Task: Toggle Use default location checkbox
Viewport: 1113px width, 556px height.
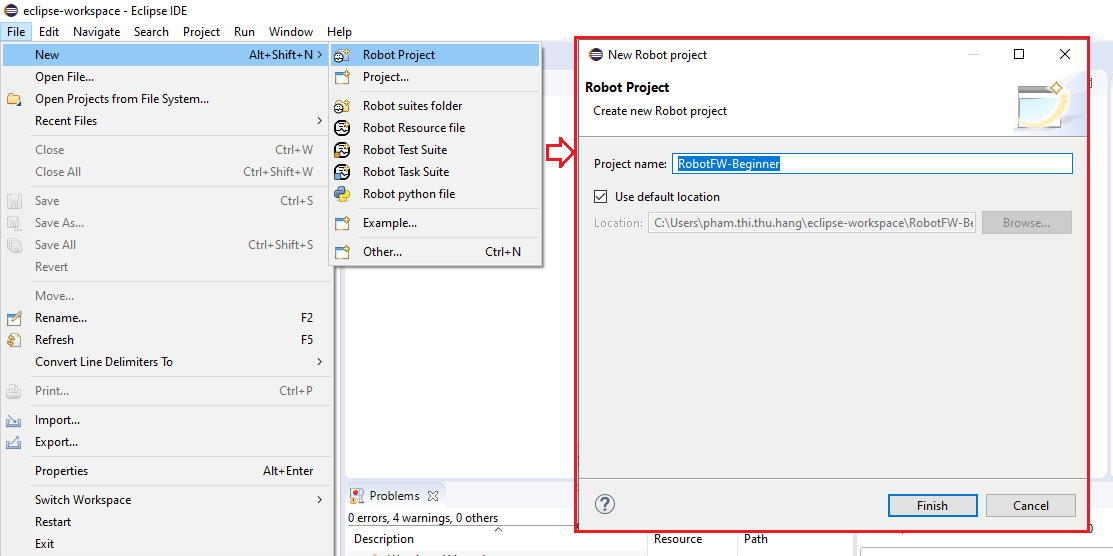Action: tap(601, 197)
